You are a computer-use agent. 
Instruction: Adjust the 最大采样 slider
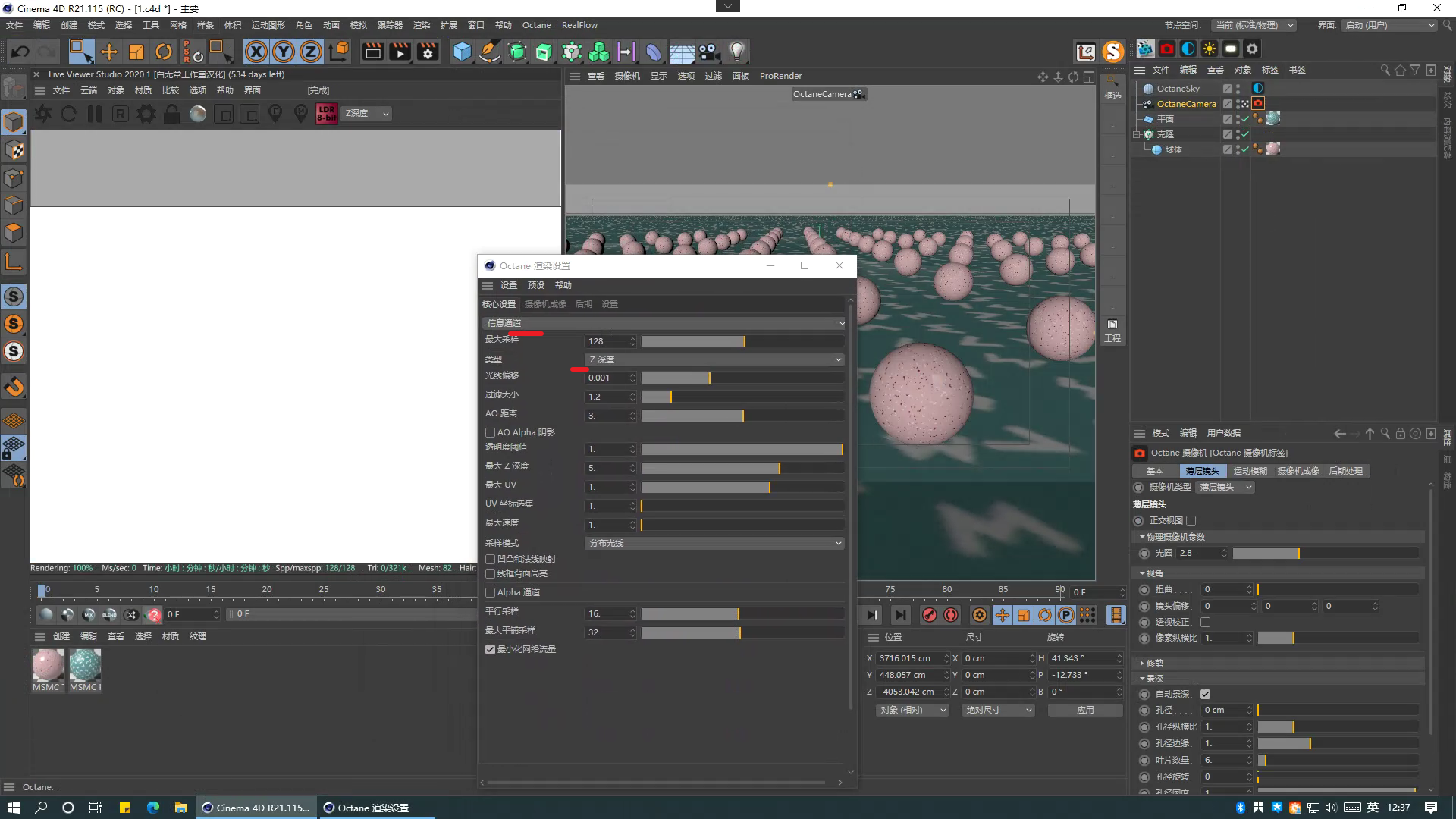coord(742,342)
